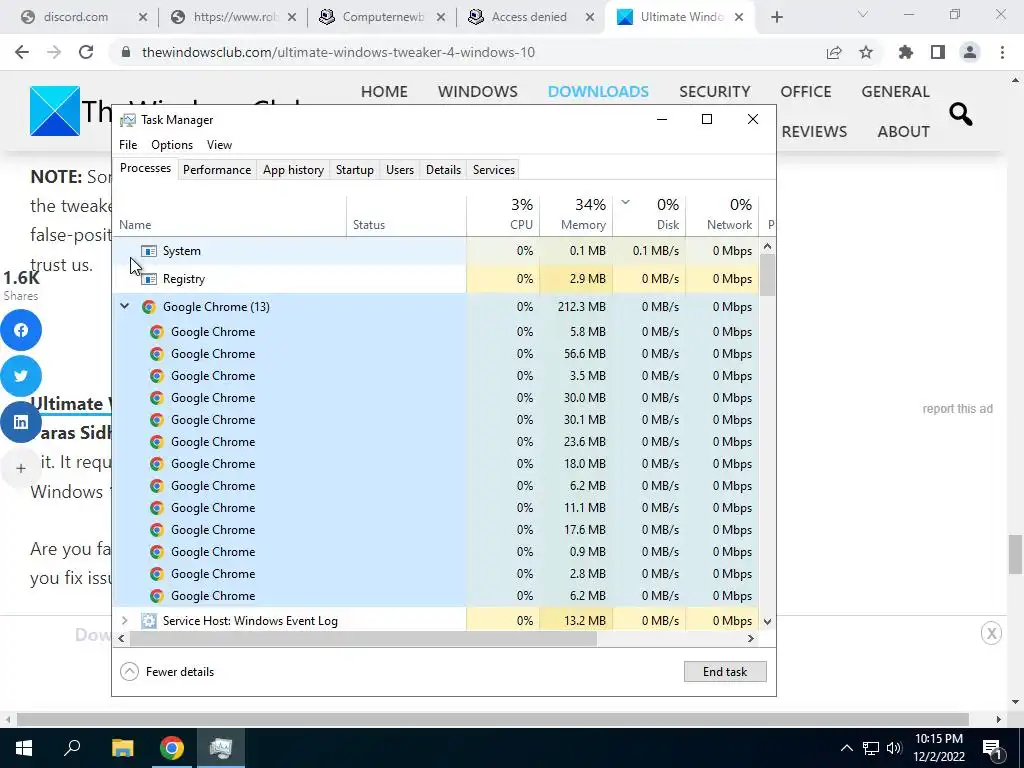
Task: Click the share page icon in address bar
Action: 834,52
